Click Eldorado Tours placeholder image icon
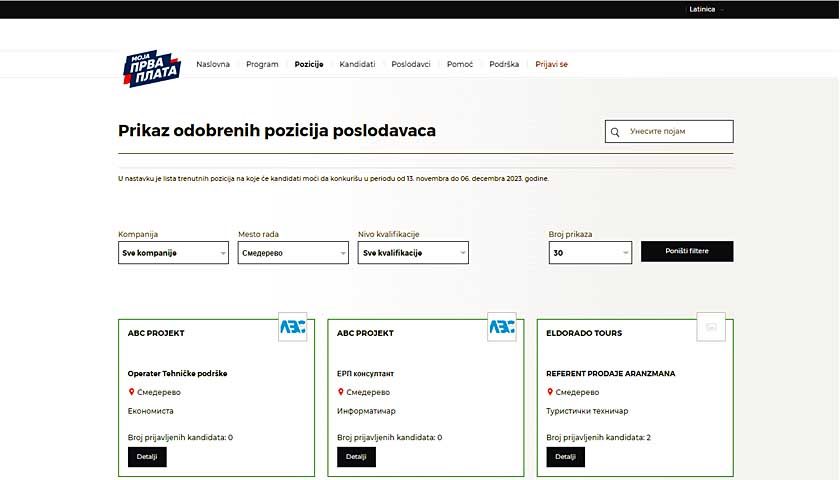Screen dimensions: 840x480 tap(711, 327)
